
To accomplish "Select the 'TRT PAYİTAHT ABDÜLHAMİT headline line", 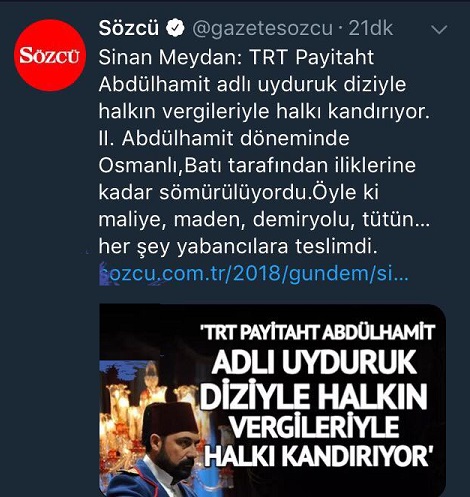I will coord(318,332).
